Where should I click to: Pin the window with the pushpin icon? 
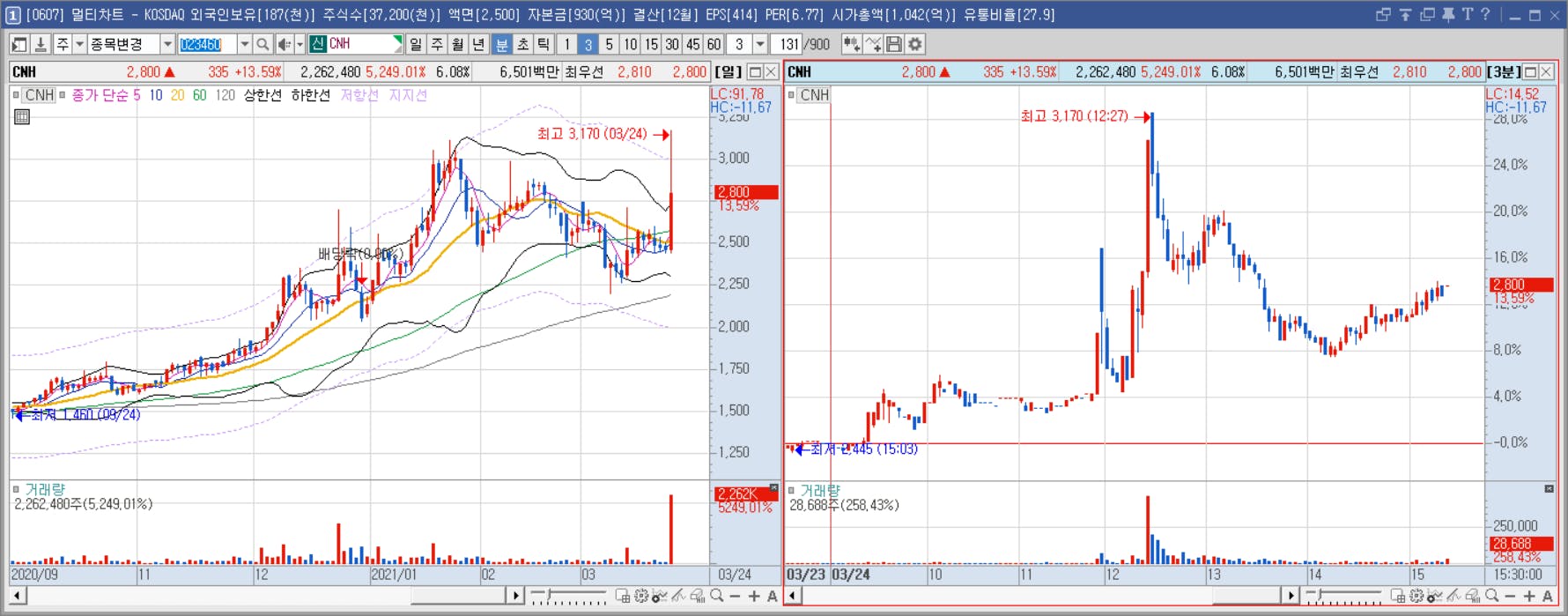1448,14
